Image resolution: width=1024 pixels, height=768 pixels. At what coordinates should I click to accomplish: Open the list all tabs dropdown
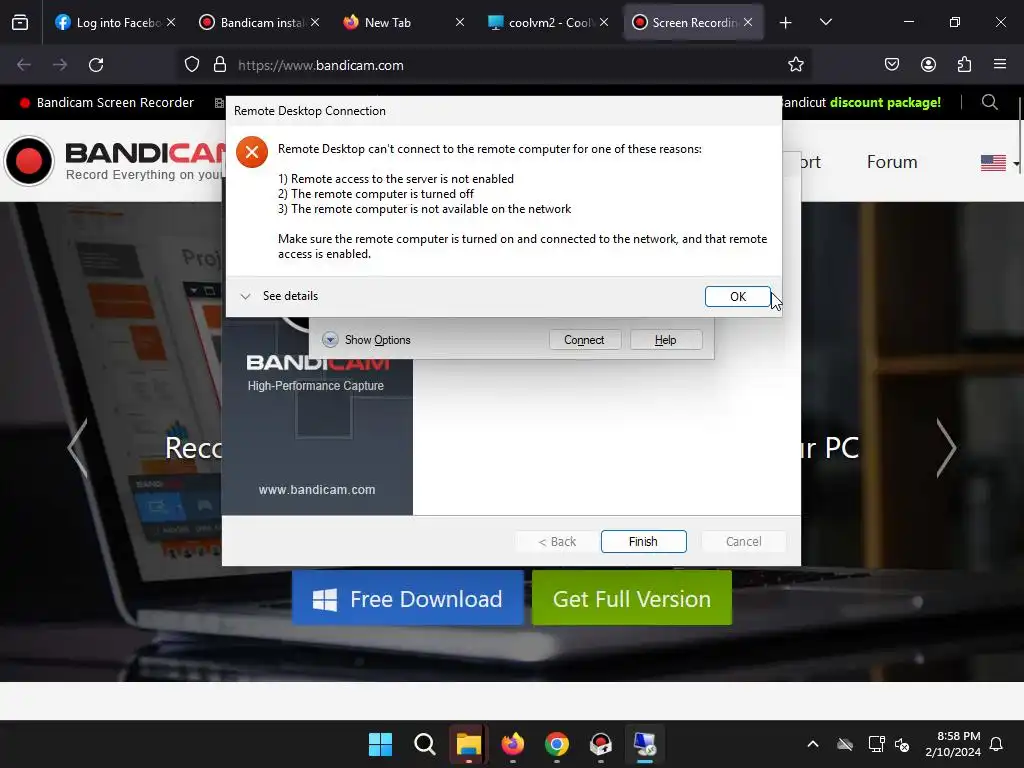(x=825, y=22)
